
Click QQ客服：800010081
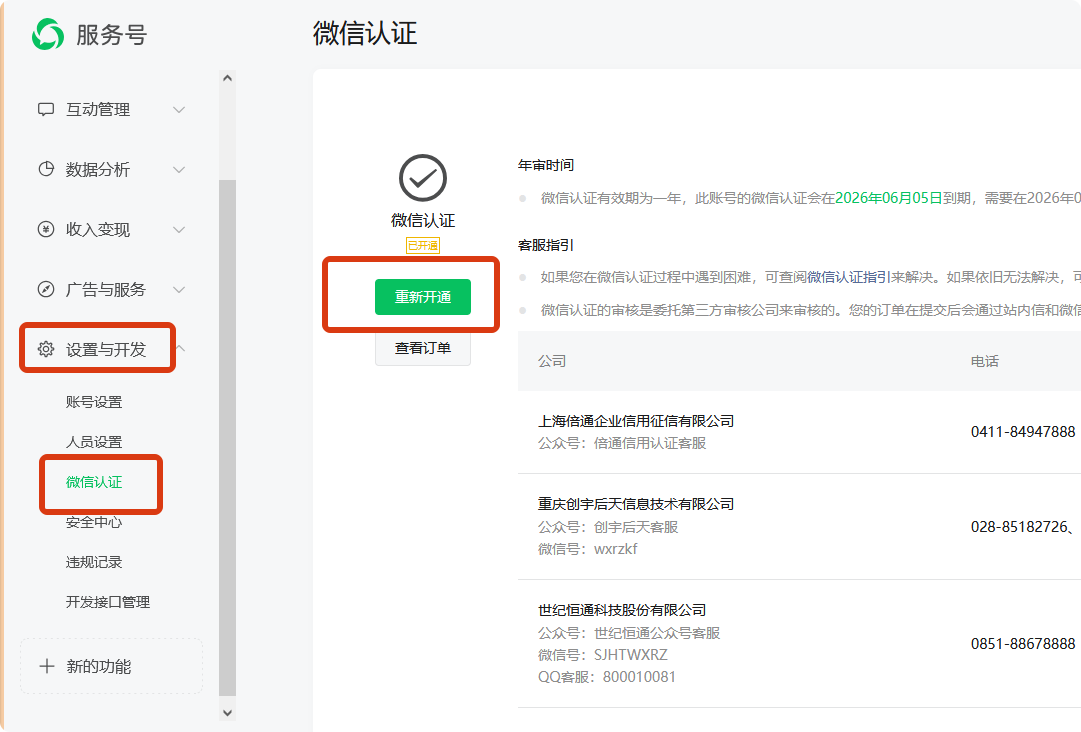(x=607, y=677)
